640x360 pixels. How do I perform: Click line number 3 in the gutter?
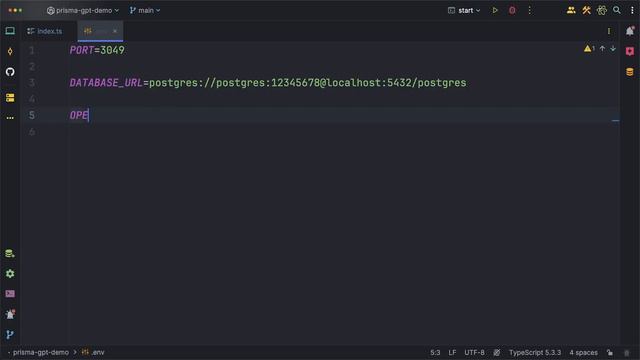32,83
